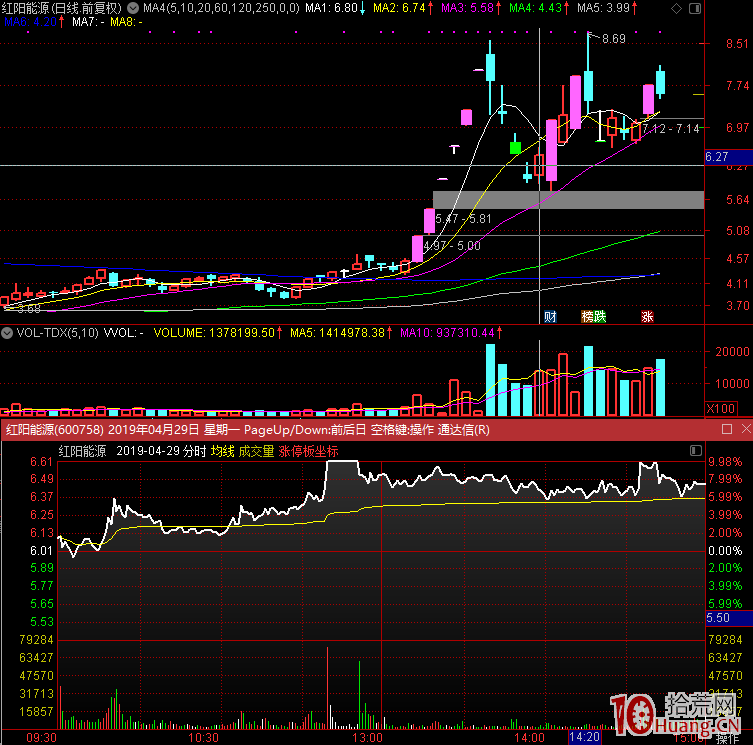Click the 4.97 - 5.00 gap annotation
Image resolution: width=753 pixels, height=745 pixels.
pyautogui.click(x=452, y=246)
